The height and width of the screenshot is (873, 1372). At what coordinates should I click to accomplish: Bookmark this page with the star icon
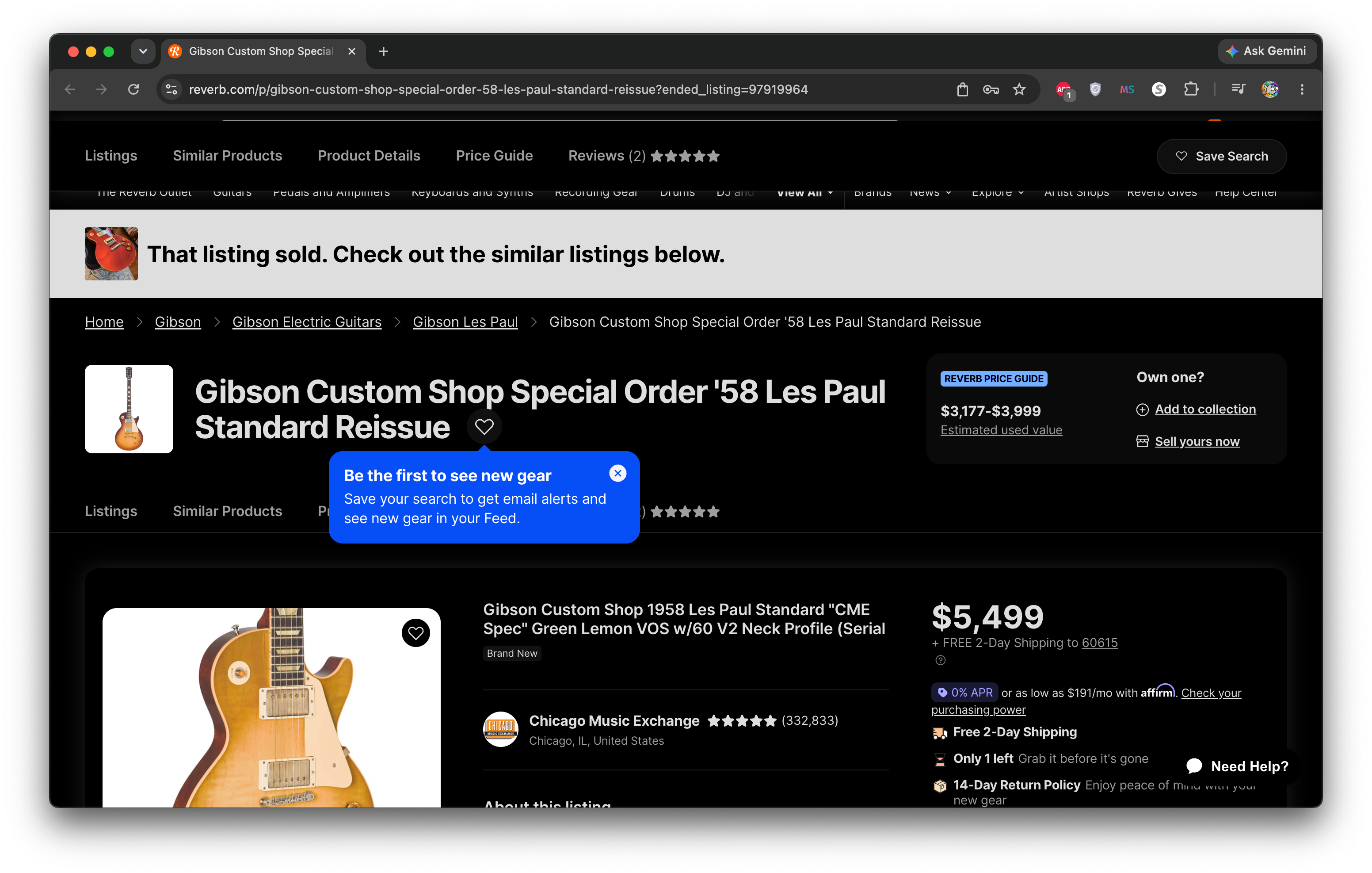point(1019,89)
